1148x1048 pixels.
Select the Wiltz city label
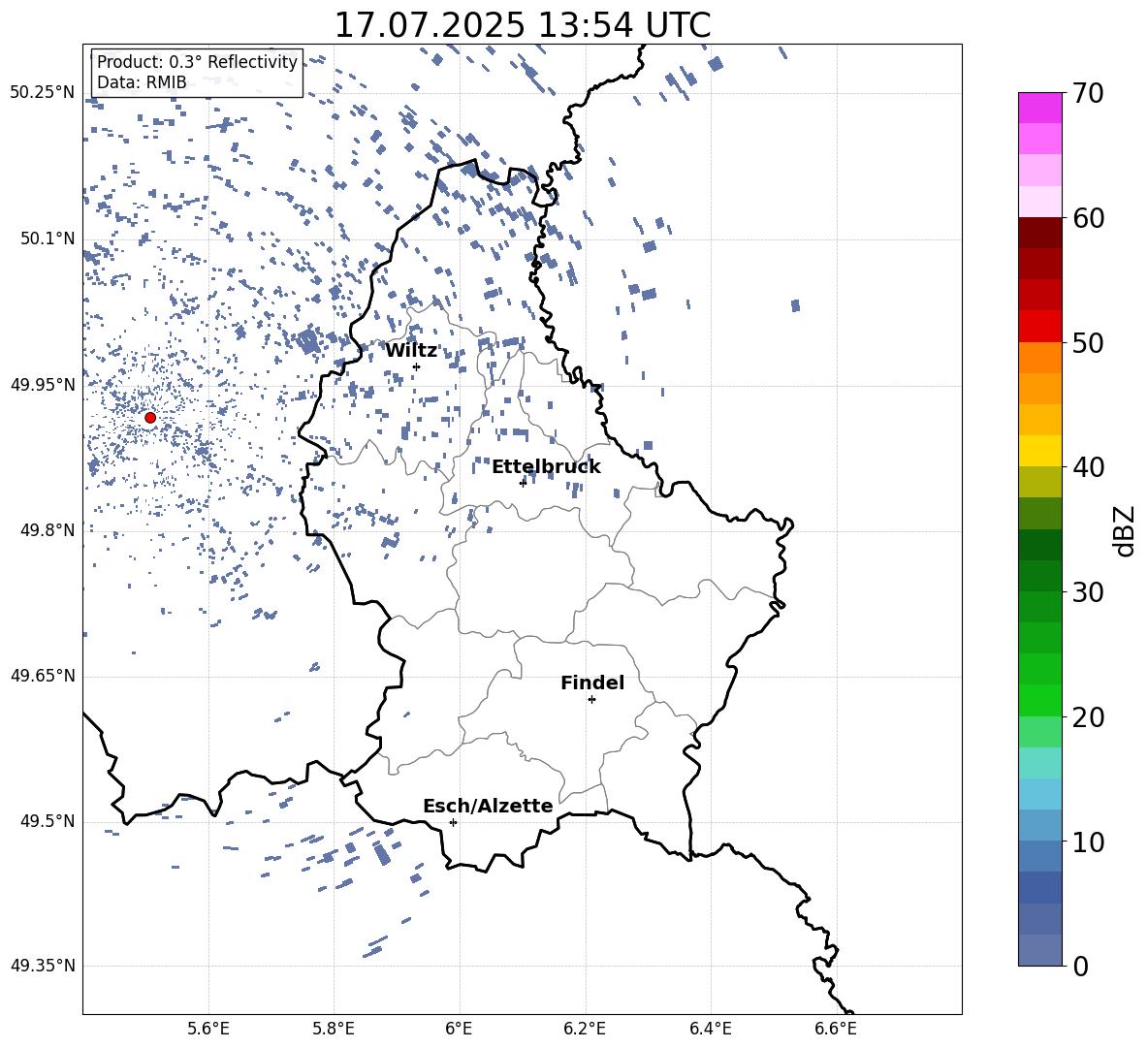click(x=411, y=350)
